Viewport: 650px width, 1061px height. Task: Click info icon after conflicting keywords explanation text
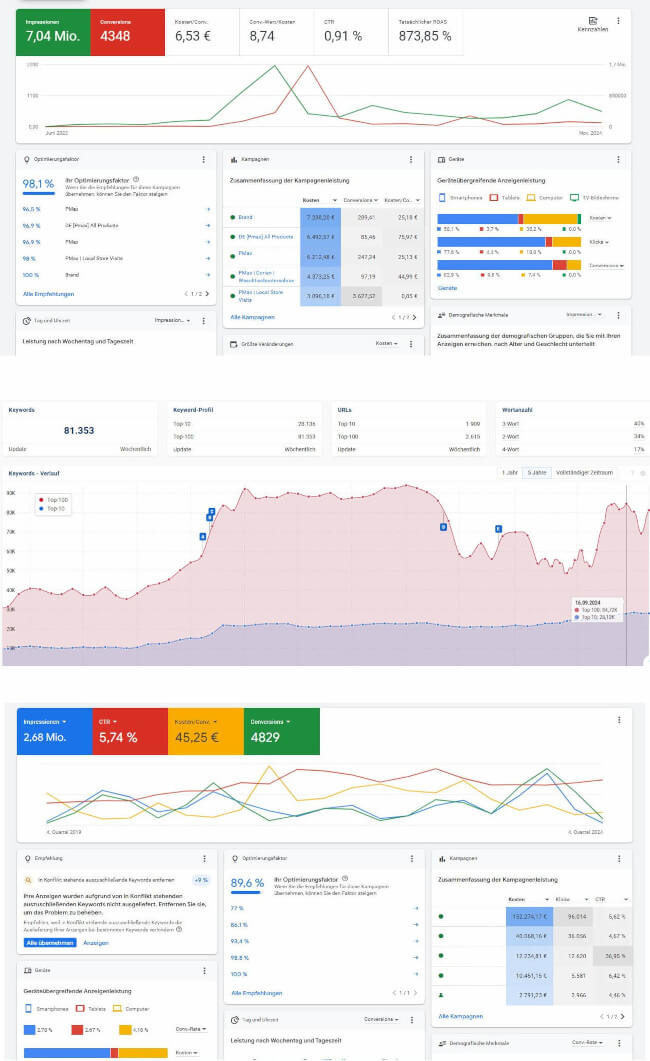(178, 929)
